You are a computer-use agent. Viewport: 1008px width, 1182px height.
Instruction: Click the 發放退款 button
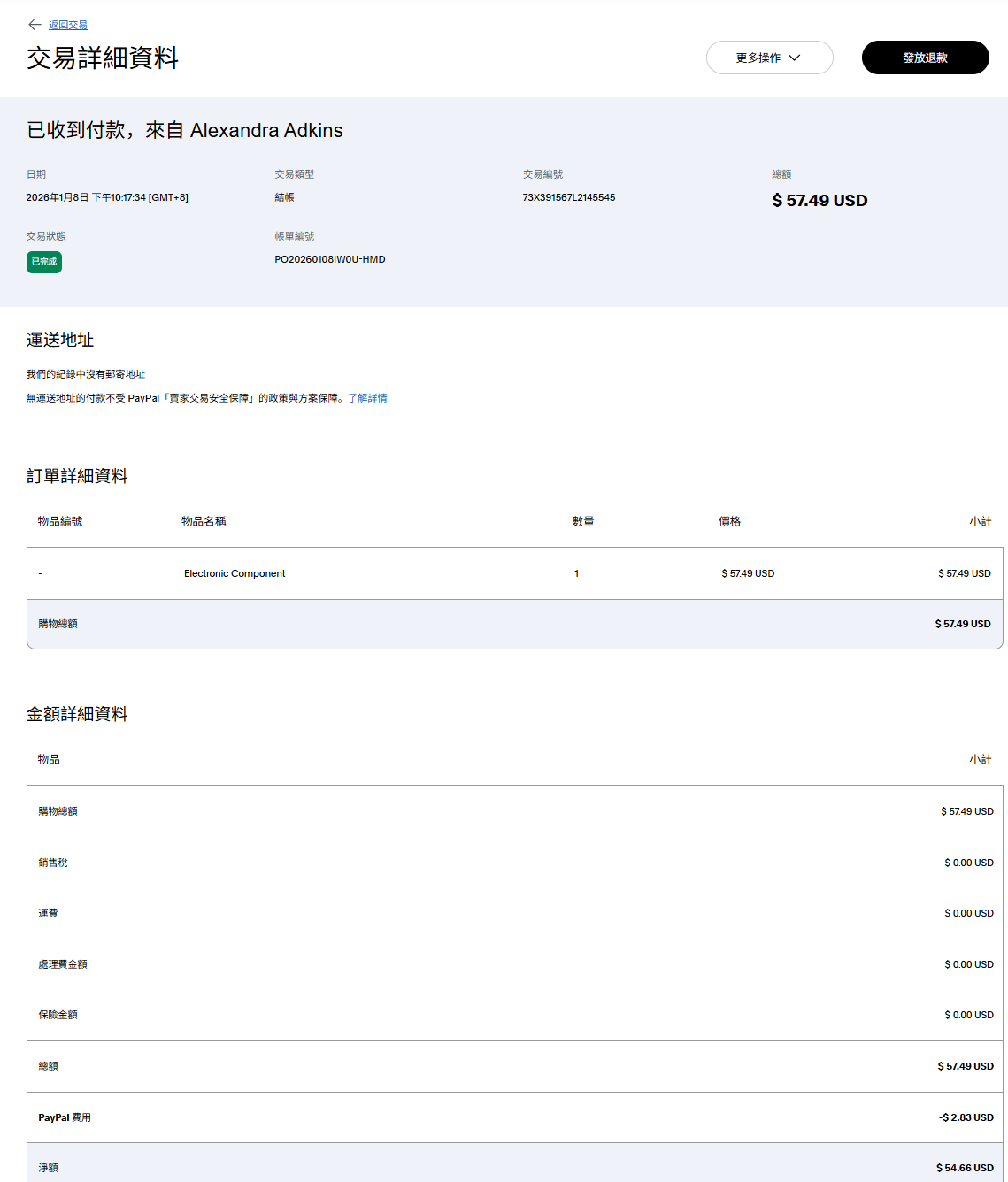click(x=925, y=58)
